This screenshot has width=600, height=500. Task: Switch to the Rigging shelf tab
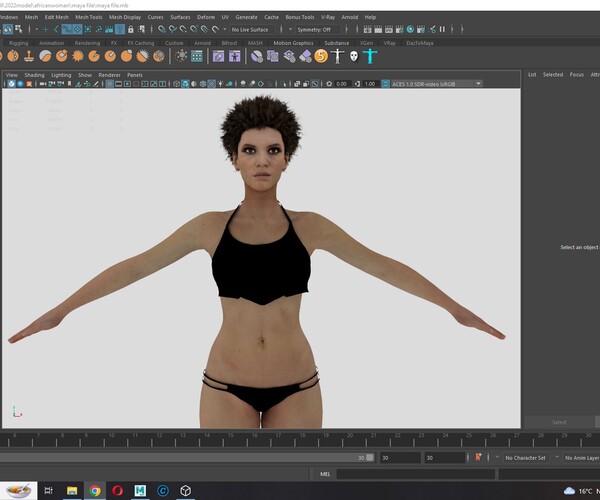[x=18, y=43]
